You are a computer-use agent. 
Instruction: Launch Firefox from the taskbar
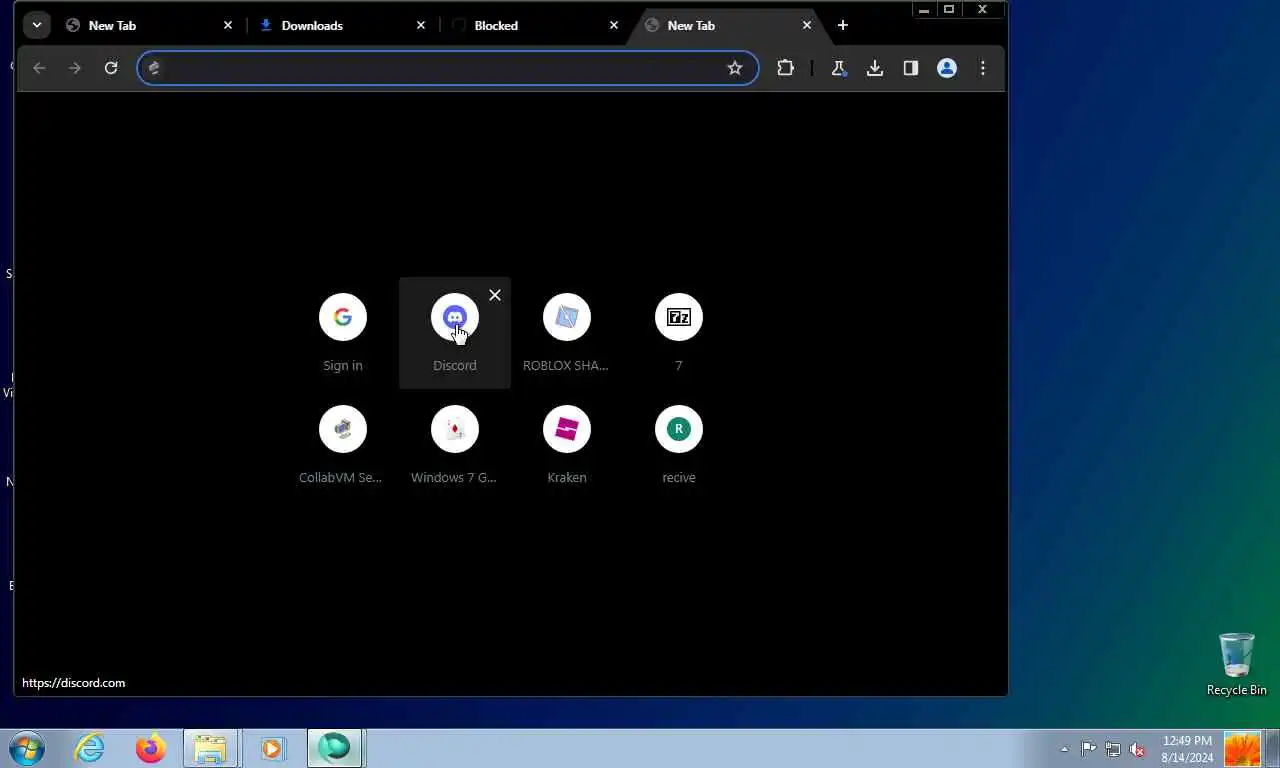[151, 748]
